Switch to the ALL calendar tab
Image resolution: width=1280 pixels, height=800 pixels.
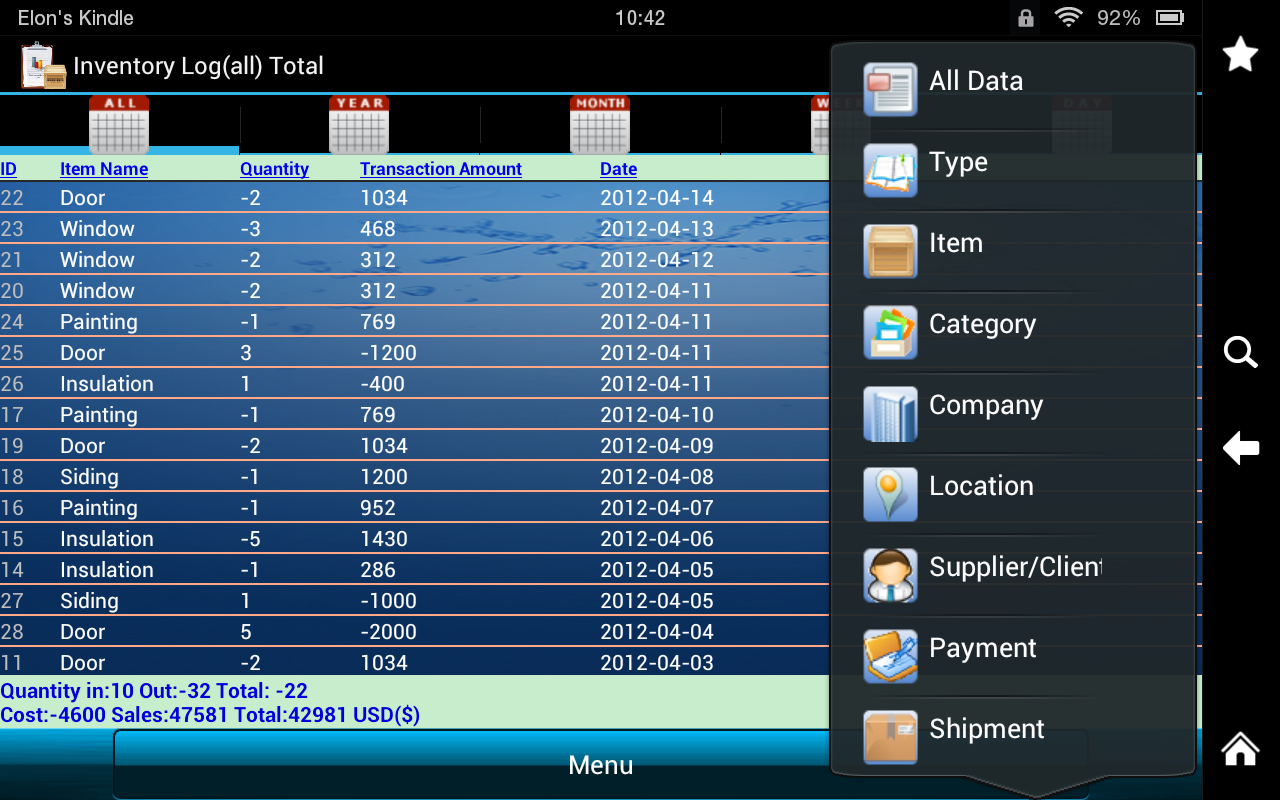pyautogui.click(x=119, y=125)
